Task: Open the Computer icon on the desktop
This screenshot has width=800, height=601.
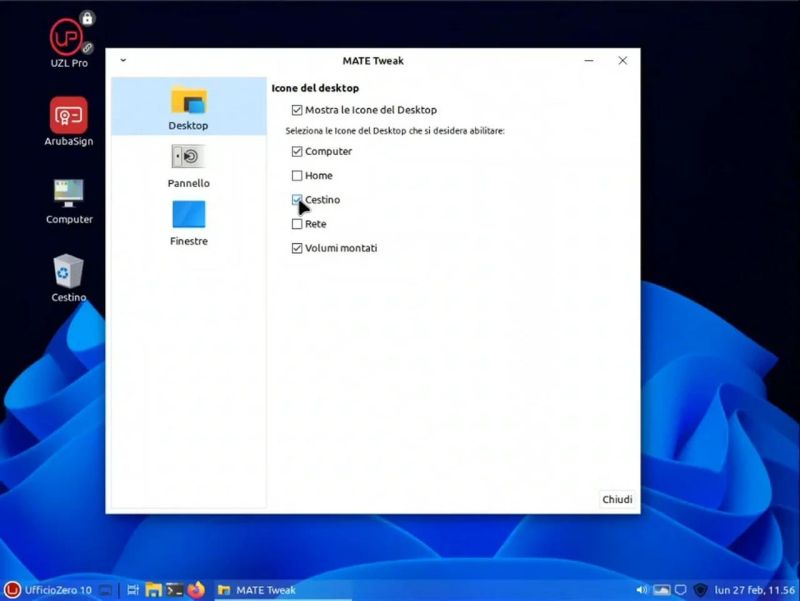Action: 67,195
